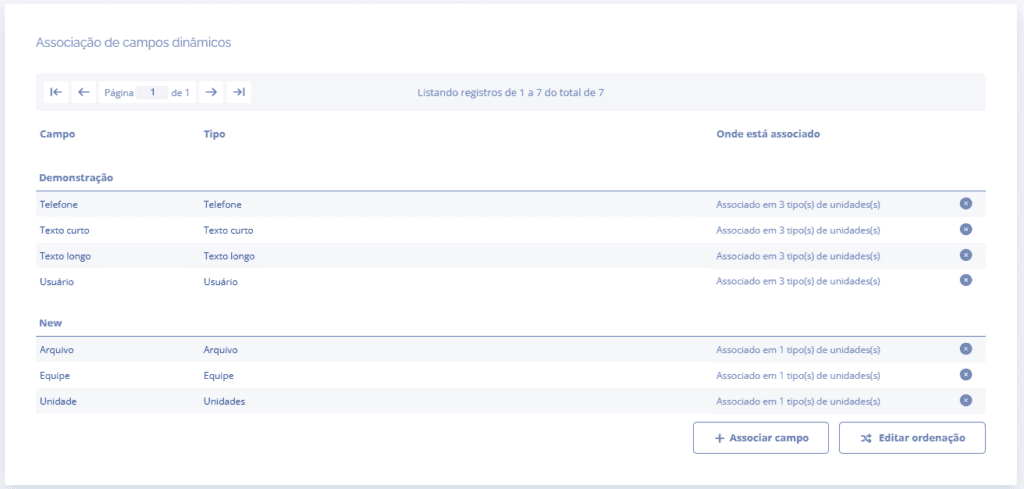Screen dimensions: 1024x489
Task: Click the Associação de campos dinâmicos title
Action: (133, 42)
